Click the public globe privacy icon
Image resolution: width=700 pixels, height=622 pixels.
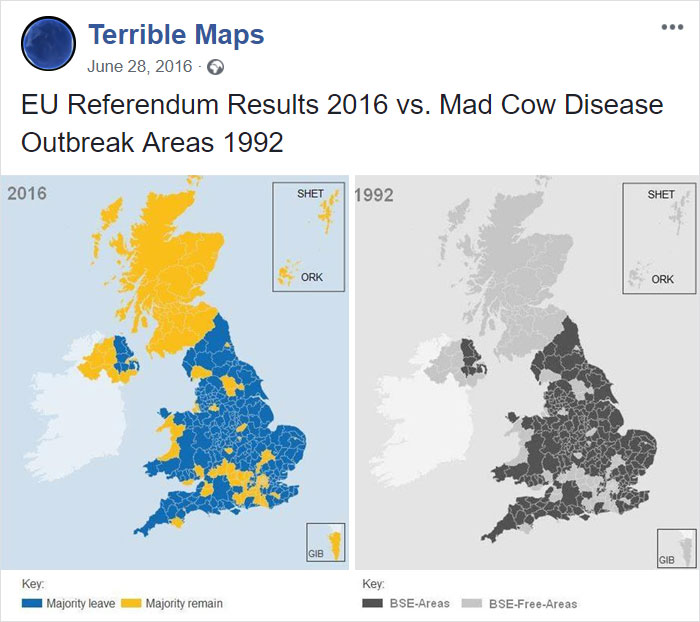[x=216, y=68]
